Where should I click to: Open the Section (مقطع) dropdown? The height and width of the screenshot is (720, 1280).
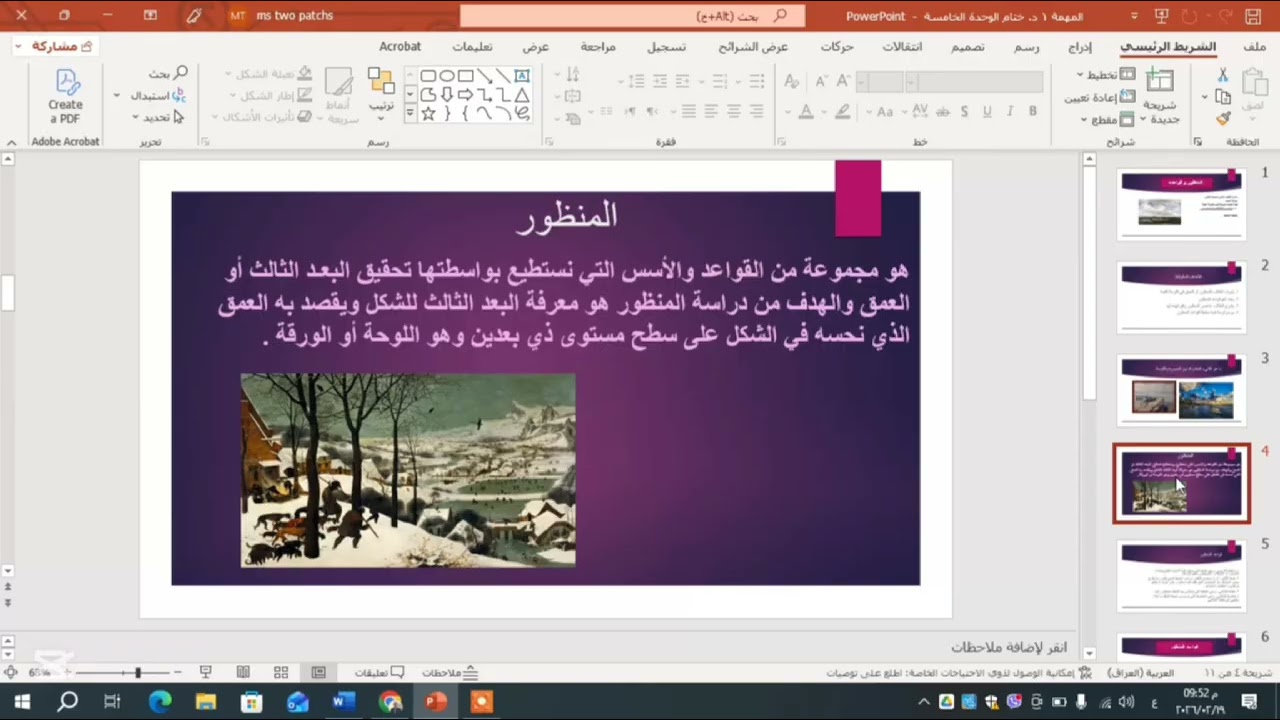(x=1107, y=119)
